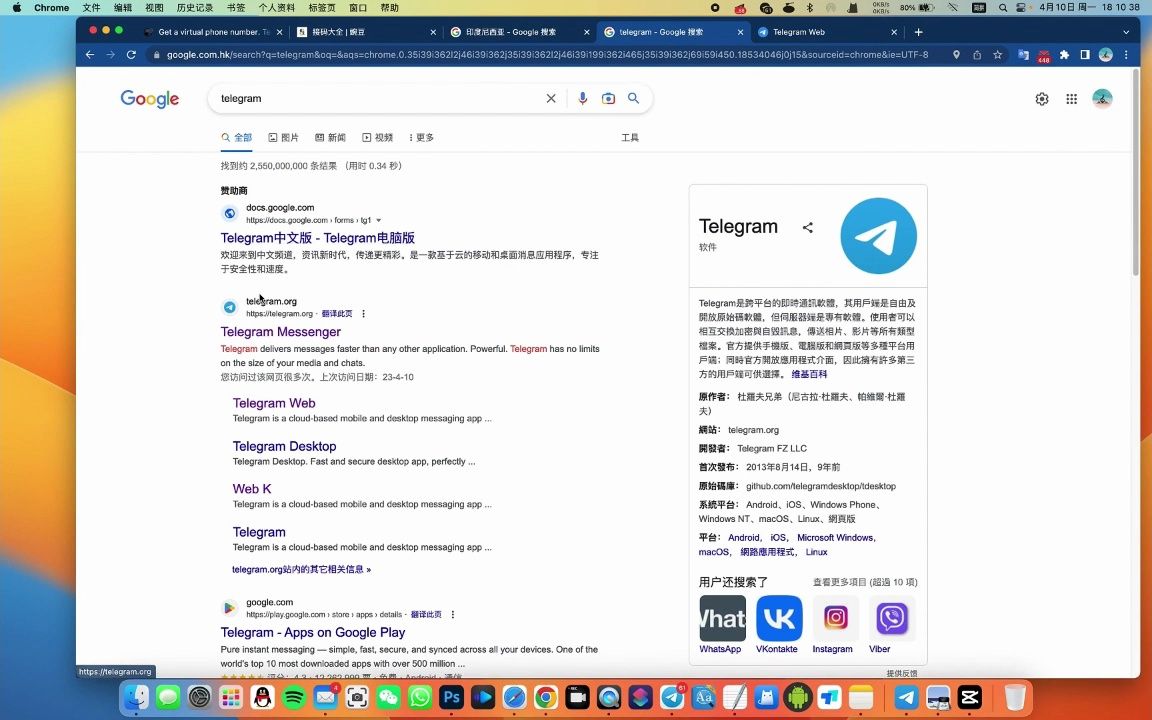This screenshot has height=720, width=1152.
Task: Open Google quick settings gear
Action: click(1042, 98)
